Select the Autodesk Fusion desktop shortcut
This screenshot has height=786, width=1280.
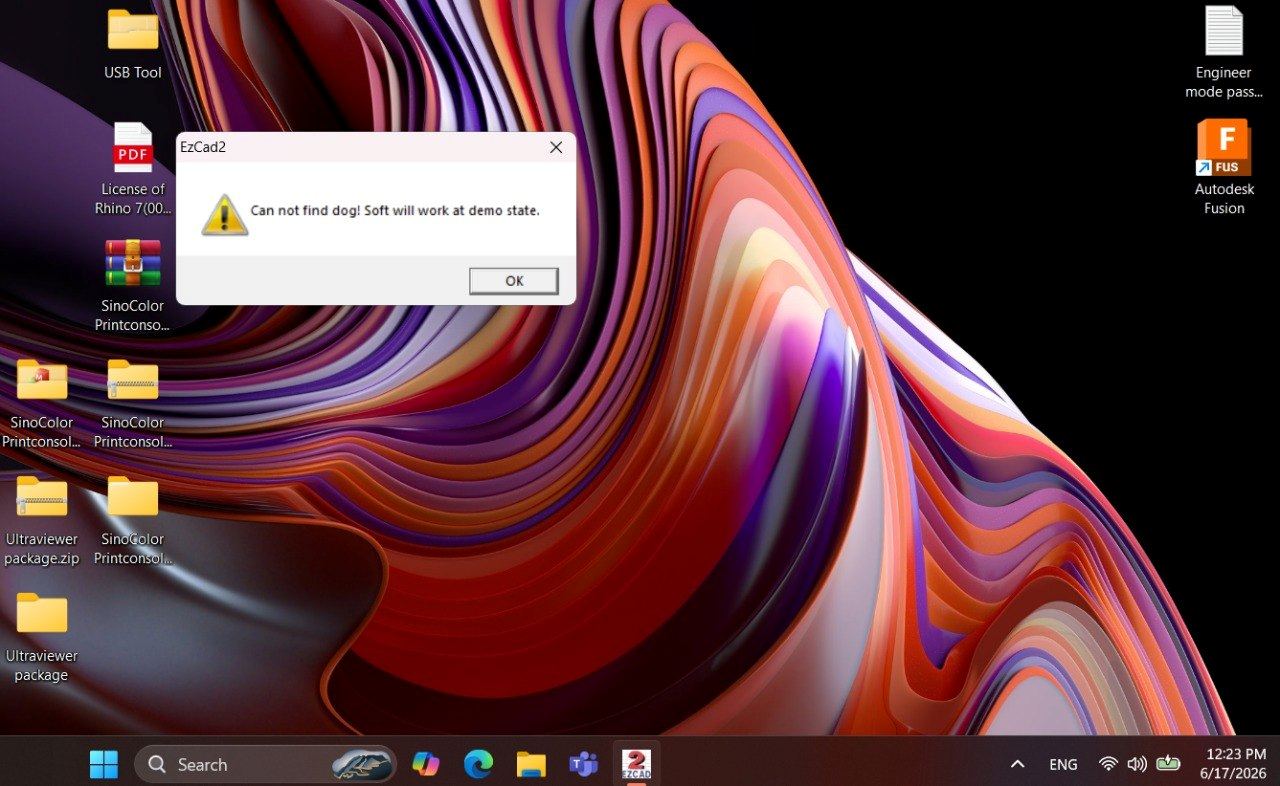[1223, 167]
